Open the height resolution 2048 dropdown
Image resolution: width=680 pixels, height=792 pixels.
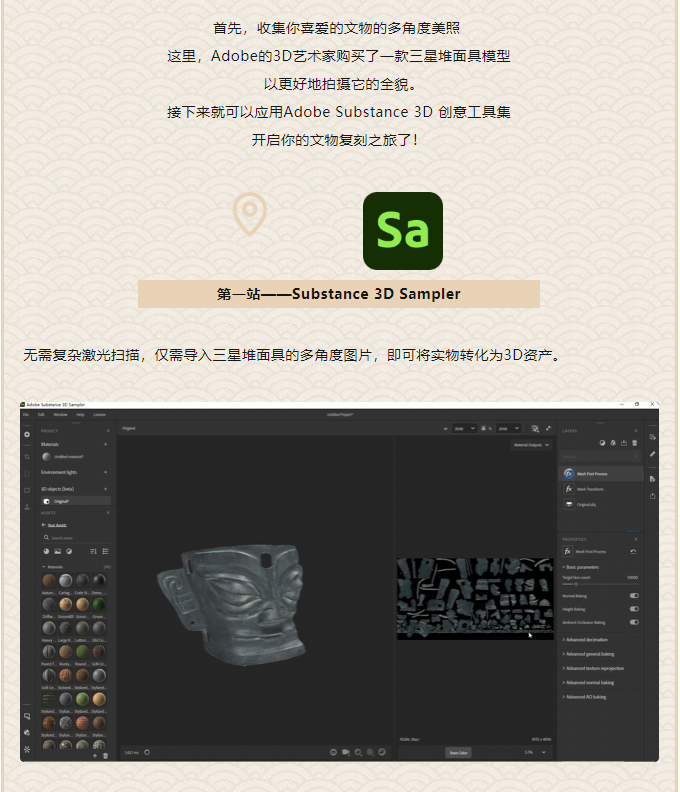(508, 428)
